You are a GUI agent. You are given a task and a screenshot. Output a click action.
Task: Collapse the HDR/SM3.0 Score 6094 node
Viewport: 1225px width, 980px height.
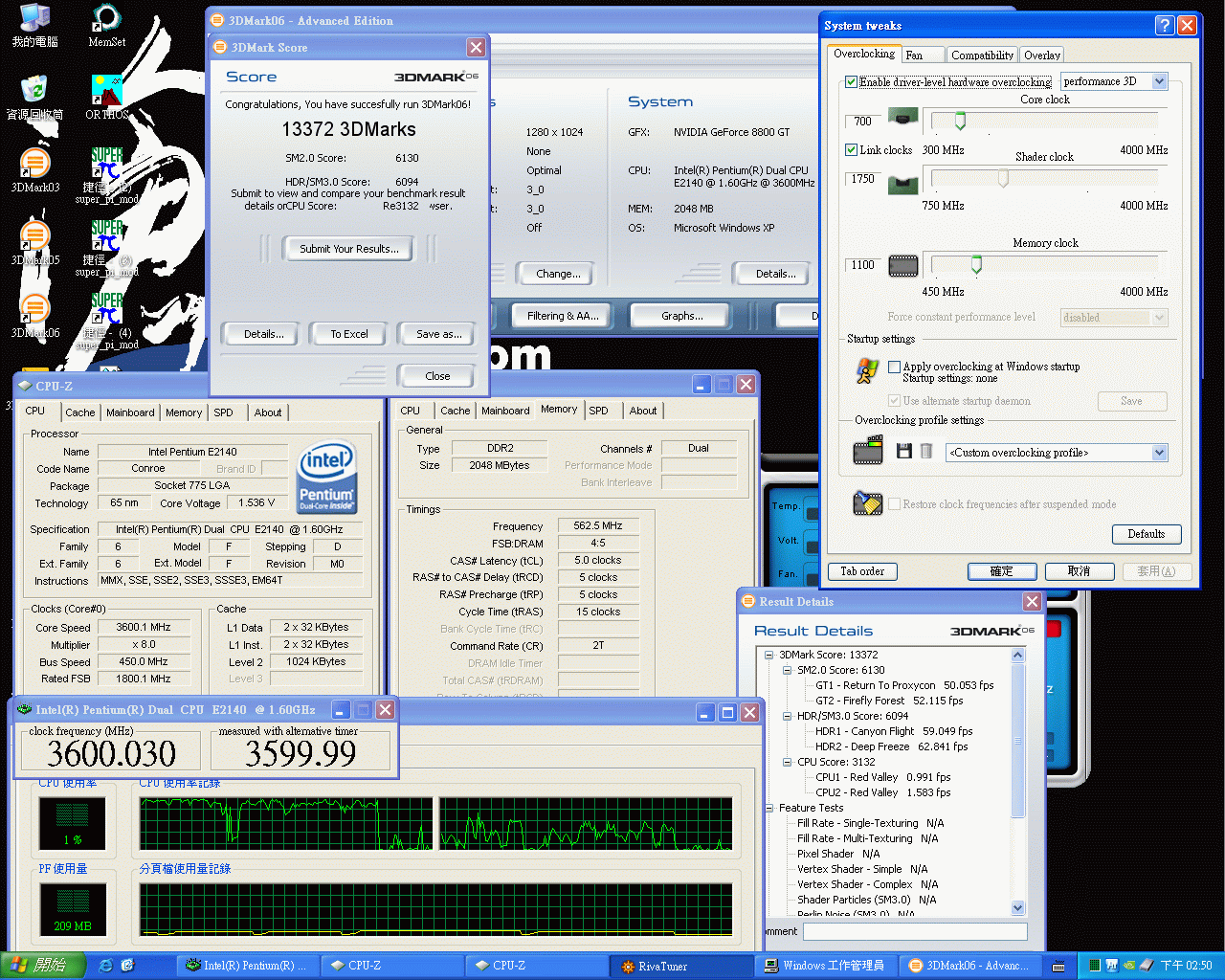787,716
